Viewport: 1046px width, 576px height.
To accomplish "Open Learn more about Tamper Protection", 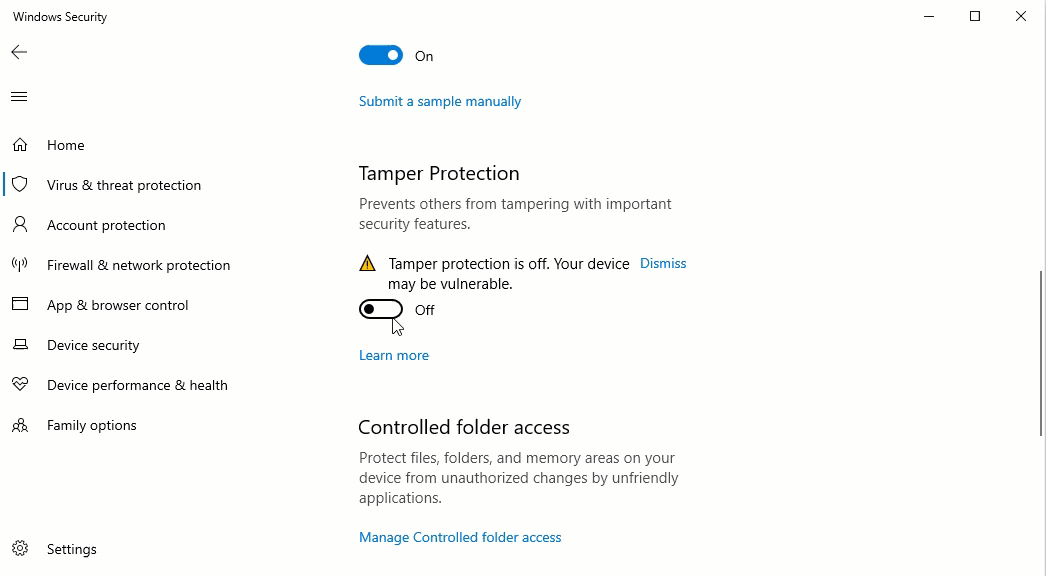I will click(x=393, y=355).
